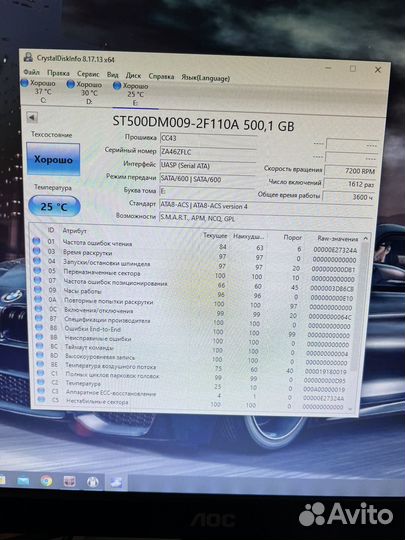
Task: Select Включения/отключения attribute row
Action: pos(195,313)
